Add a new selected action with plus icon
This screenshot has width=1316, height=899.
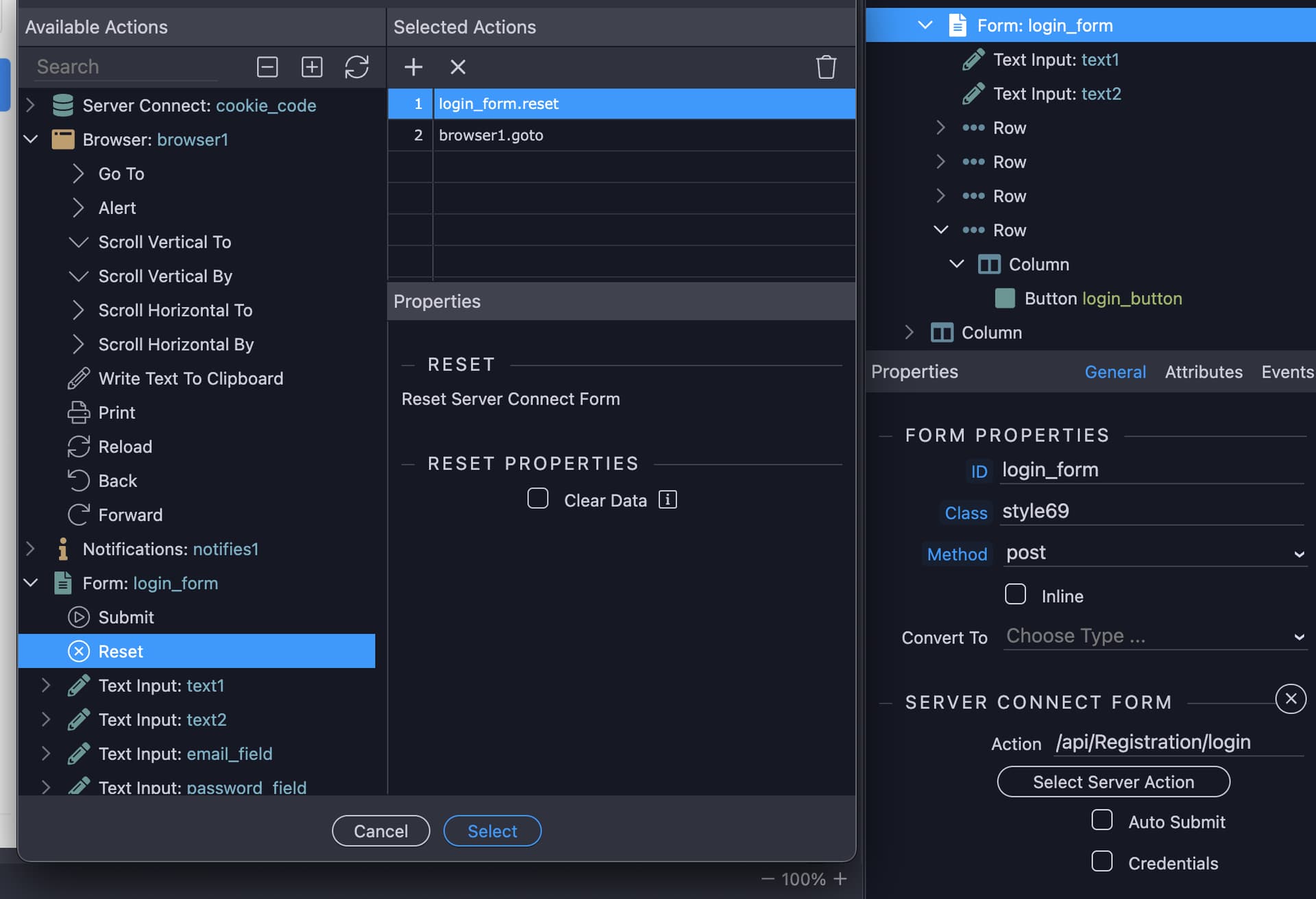click(413, 67)
